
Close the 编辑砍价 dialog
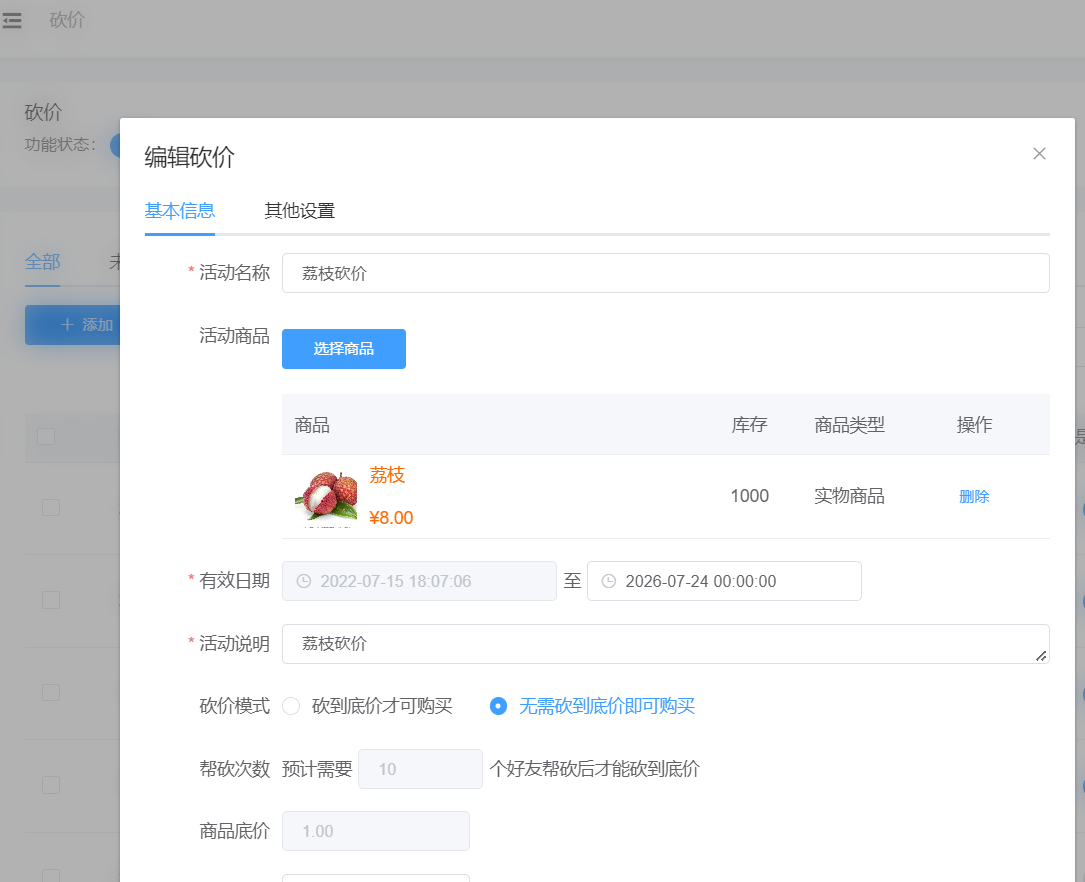[x=1039, y=154]
